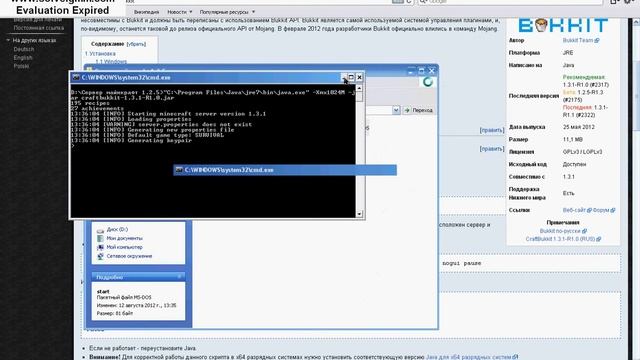Click the console scrollbar thumb
The height and width of the screenshot is (360, 640).
(x=359, y=97)
